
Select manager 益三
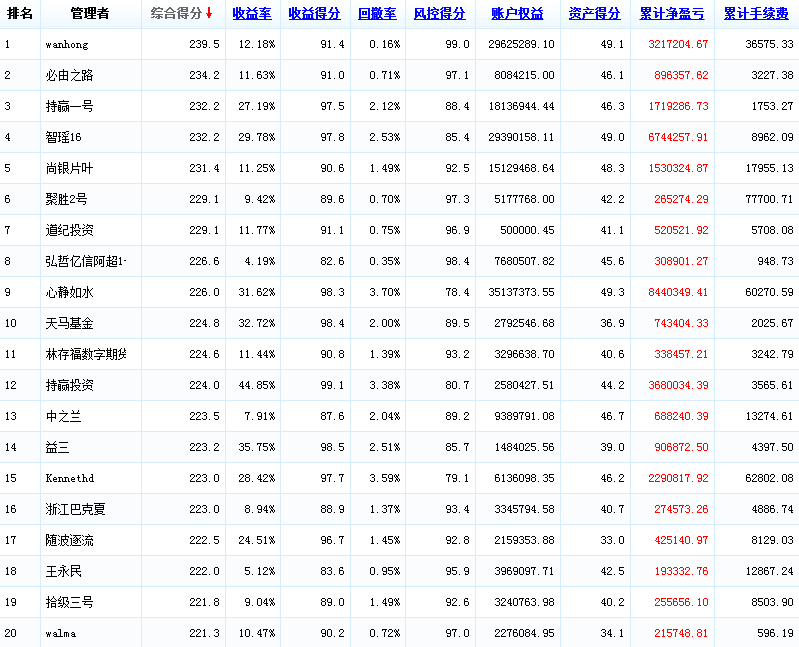pos(58,447)
